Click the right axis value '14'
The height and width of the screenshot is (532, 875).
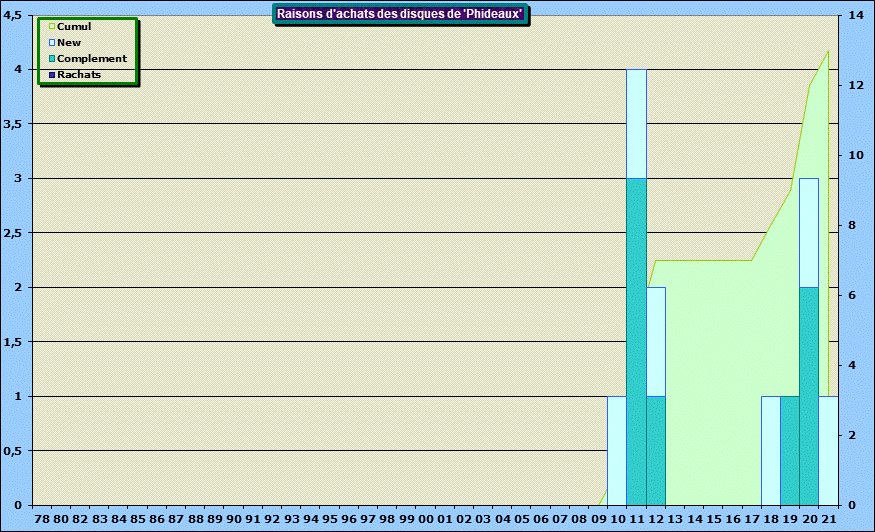click(x=855, y=14)
